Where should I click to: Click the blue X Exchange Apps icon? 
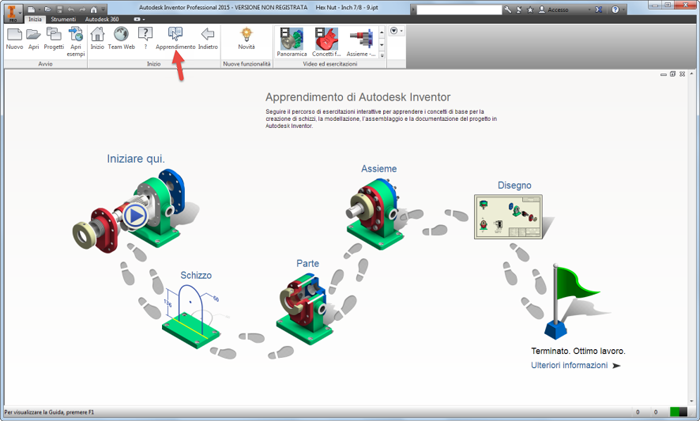point(599,9)
